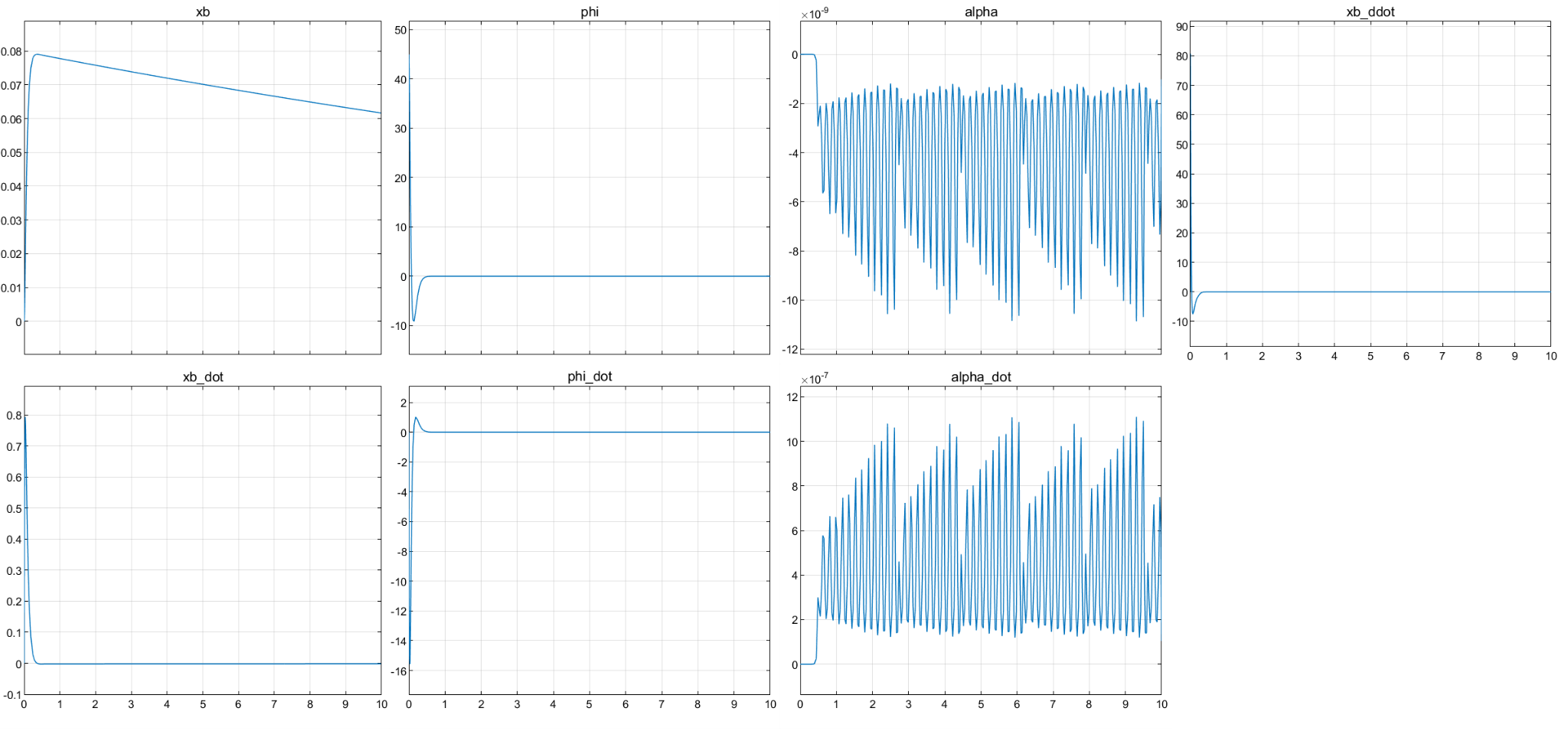Click the -0.1 y-axis tick on xb_dot plot
Image resolution: width=1568 pixels, height=731 pixels.
point(12,695)
